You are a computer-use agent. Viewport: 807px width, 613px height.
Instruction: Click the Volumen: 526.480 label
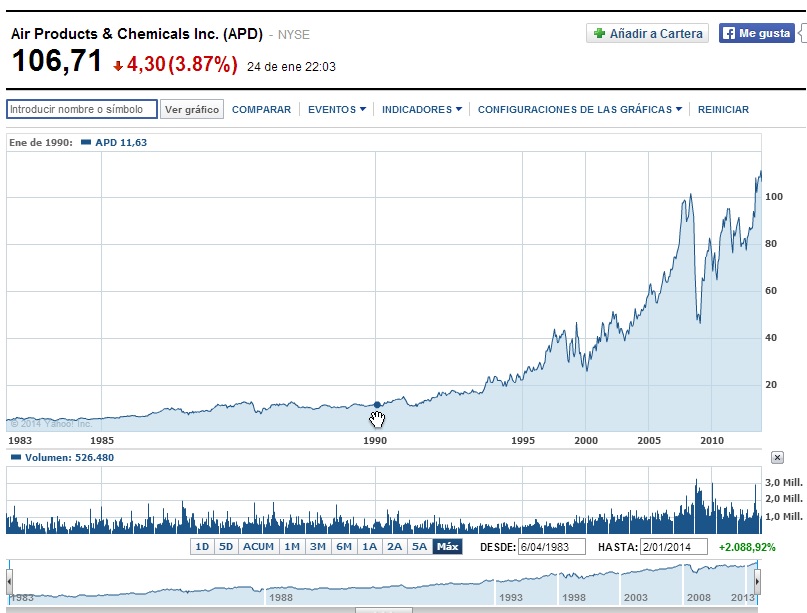[x=69, y=458]
